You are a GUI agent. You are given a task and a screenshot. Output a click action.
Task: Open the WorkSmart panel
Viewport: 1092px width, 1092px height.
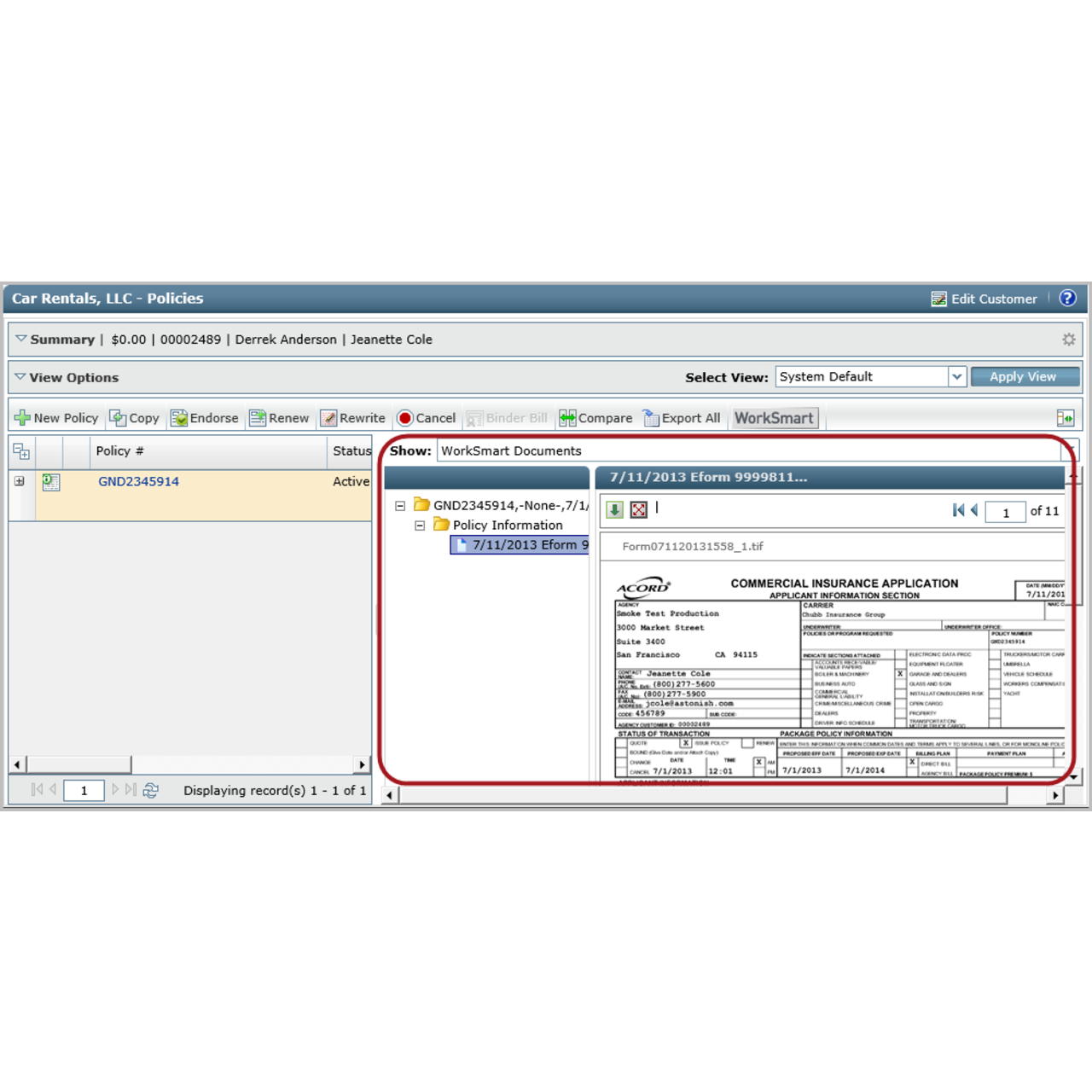click(x=773, y=417)
